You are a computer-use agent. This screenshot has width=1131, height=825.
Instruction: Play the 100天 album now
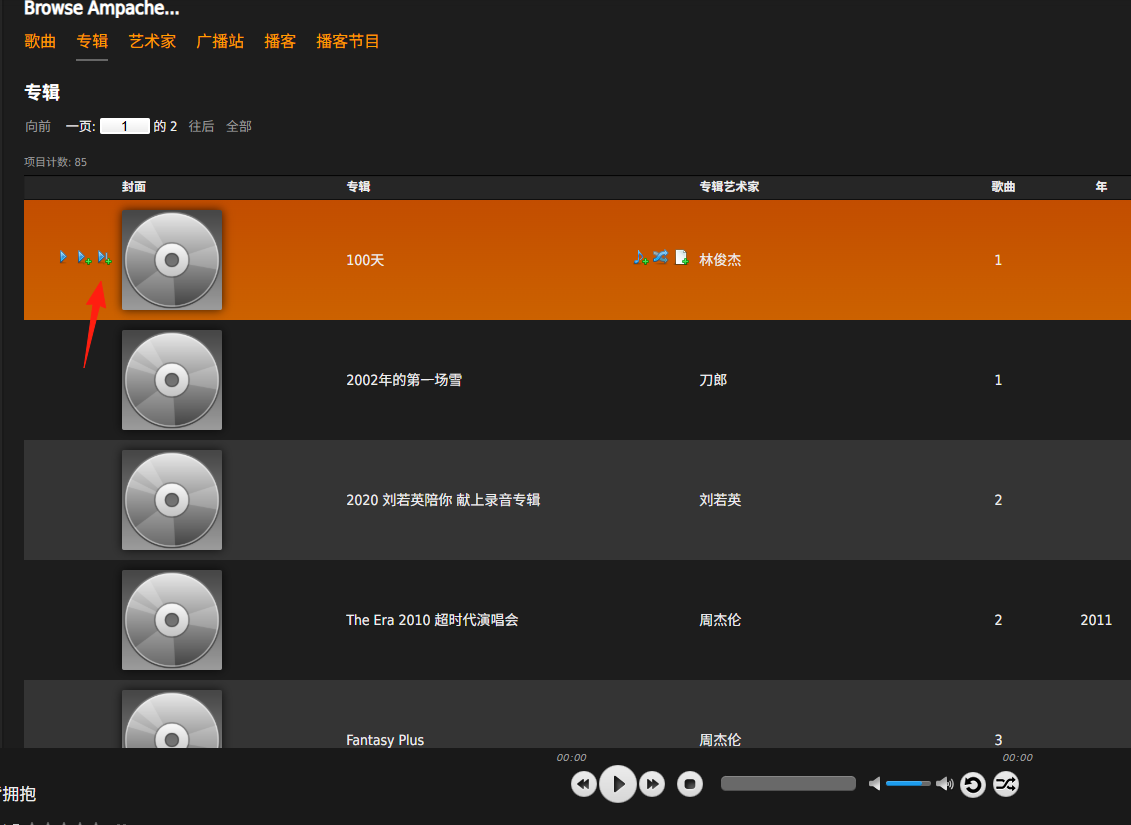point(63,257)
